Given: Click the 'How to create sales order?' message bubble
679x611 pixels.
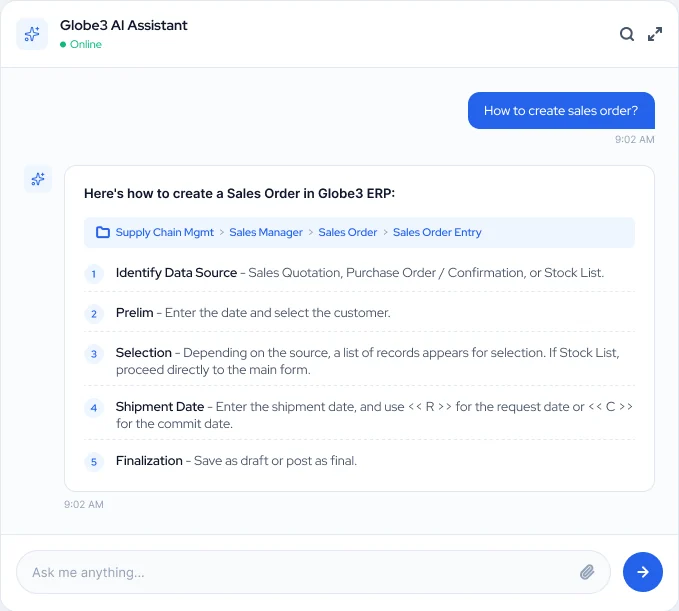Looking at the screenshot, I should (561, 110).
